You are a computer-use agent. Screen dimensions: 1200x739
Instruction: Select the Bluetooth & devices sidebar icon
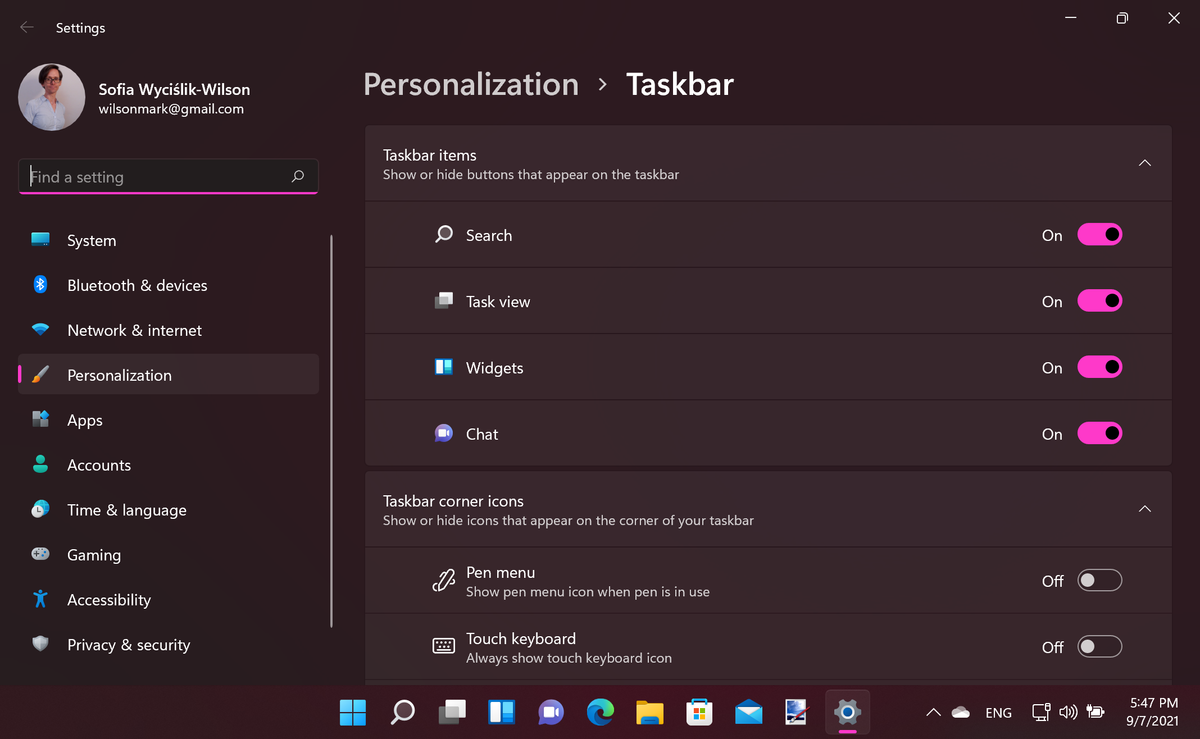click(x=40, y=284)
